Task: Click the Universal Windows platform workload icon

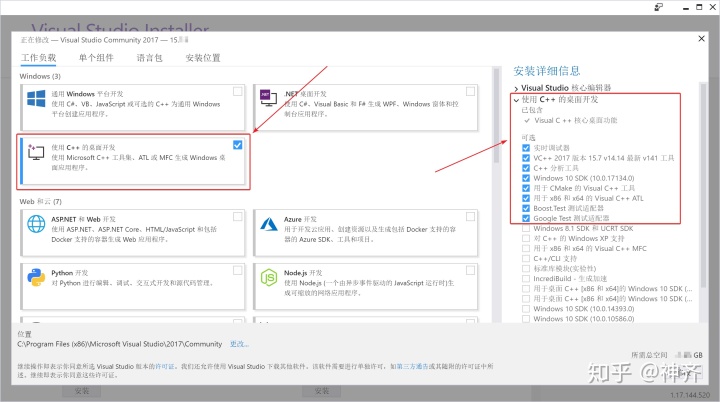Action: 36,98
